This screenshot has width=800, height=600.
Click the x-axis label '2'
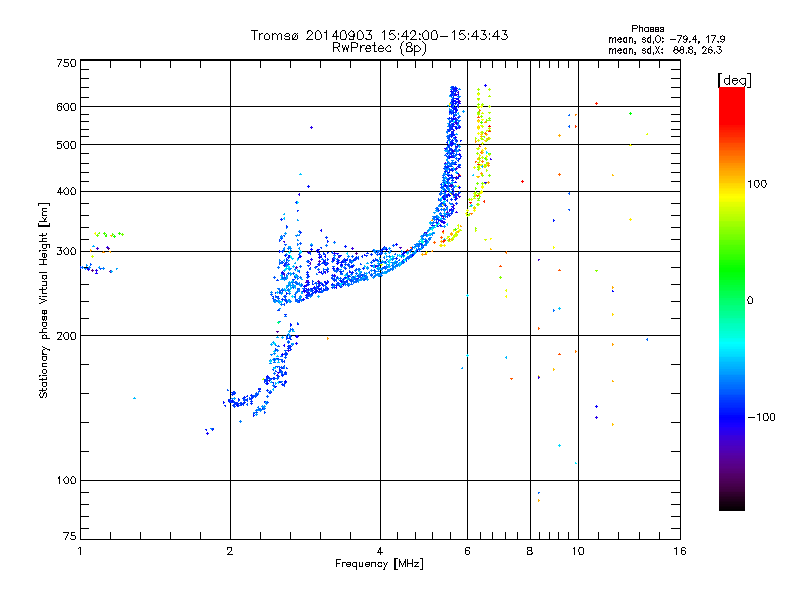[230, 551]
